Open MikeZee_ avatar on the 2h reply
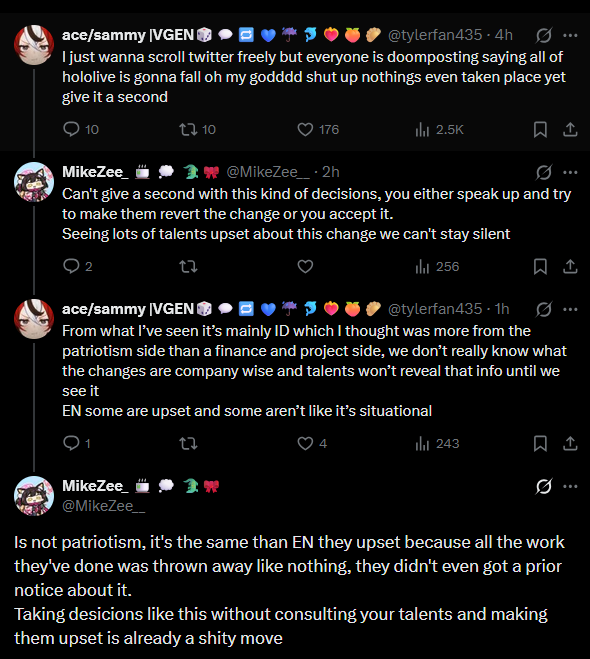Image resolution: width=590 pixels, height=659 pixels. click(34, 182)
